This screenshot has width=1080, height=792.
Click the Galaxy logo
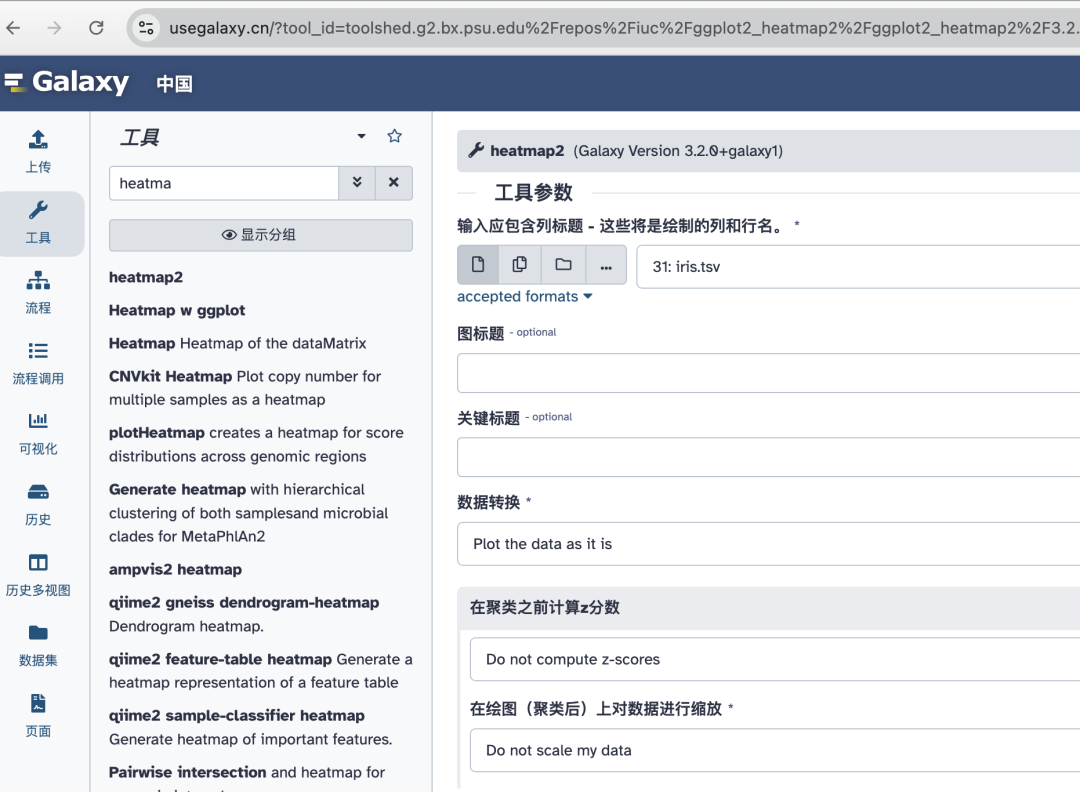(67, 82)
